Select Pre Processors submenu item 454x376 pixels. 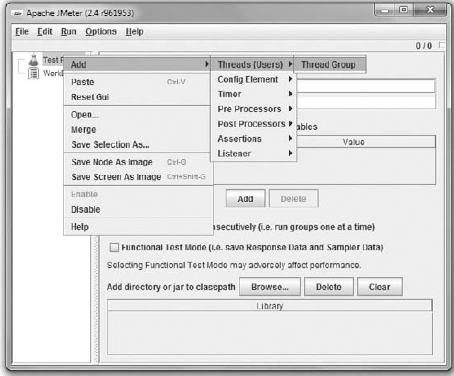coord(253,109)
